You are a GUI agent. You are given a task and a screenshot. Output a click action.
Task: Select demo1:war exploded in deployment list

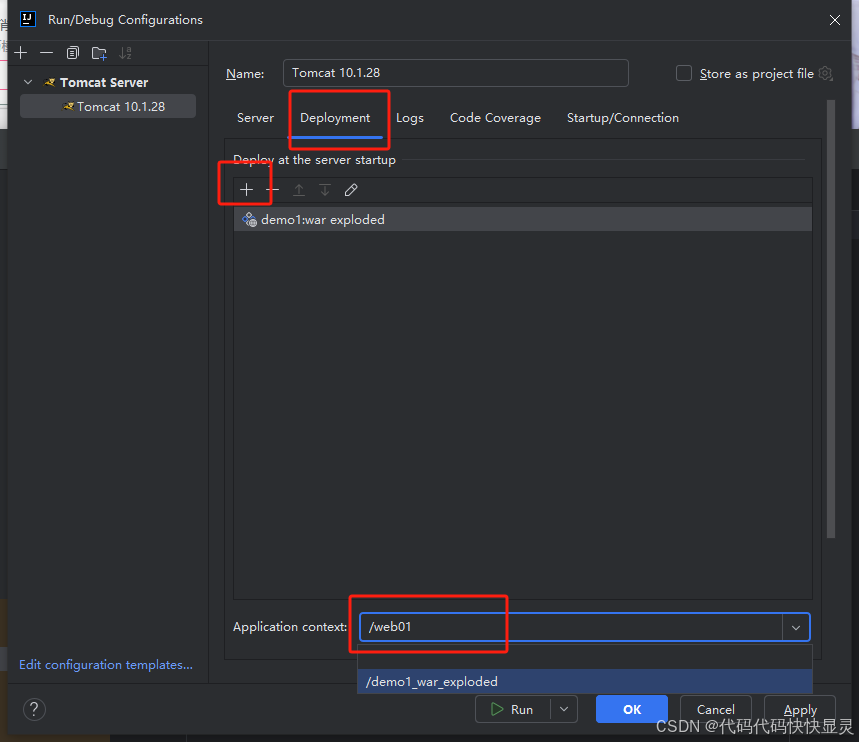pos(523,219)
